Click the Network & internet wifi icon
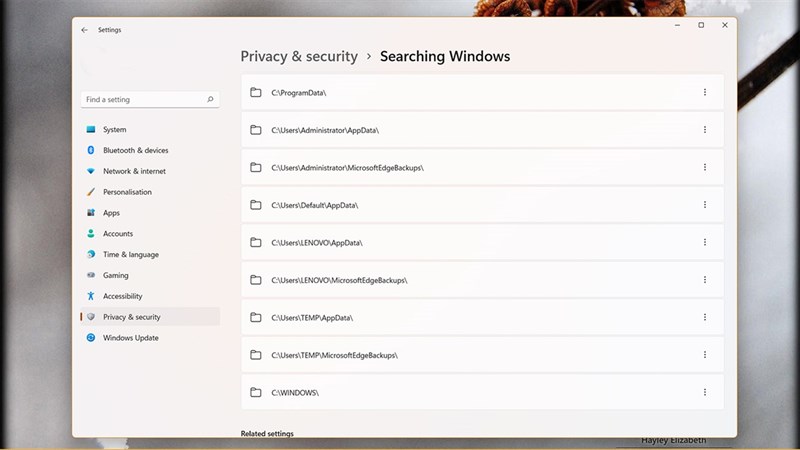Image resolution: width=800 pixels, height=450 pixels. (x=91, y=171)
